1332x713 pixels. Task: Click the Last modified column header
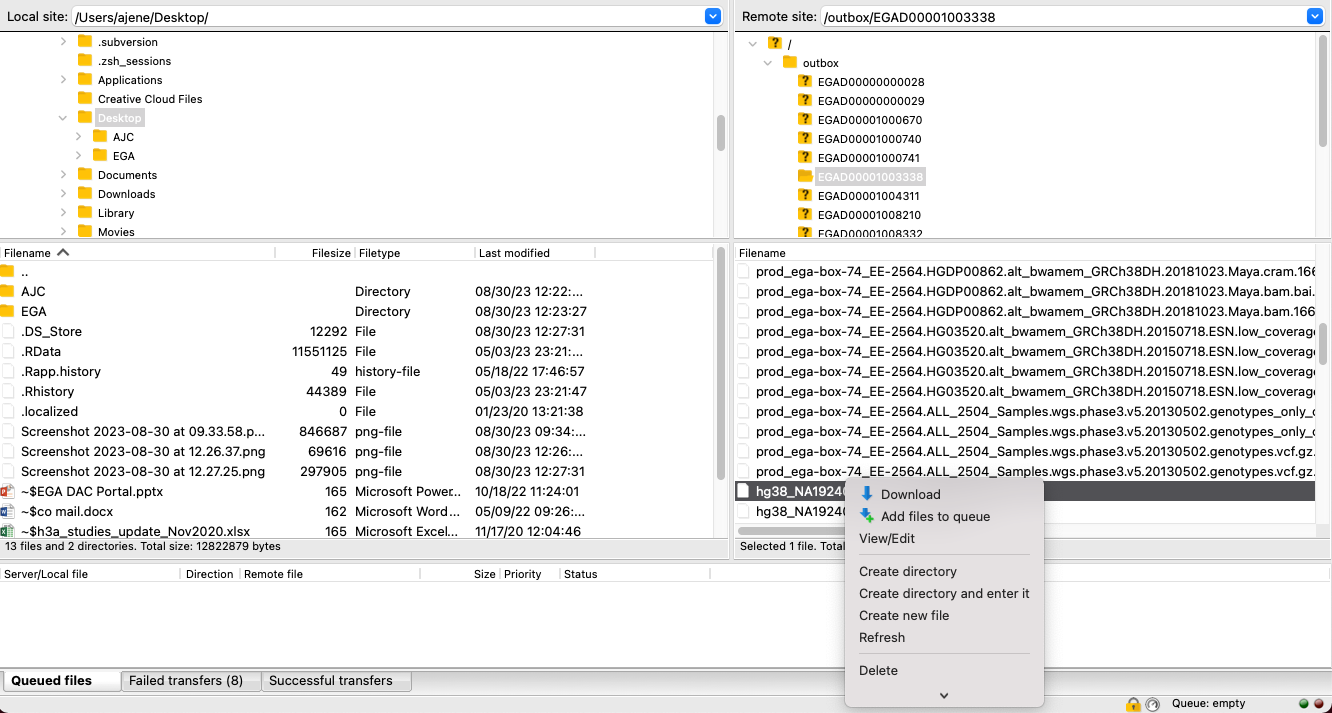514,253
